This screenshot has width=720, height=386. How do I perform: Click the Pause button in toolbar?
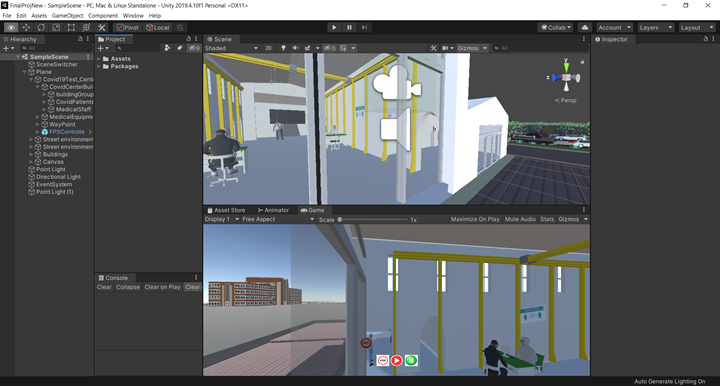click(x=349, y=28)
